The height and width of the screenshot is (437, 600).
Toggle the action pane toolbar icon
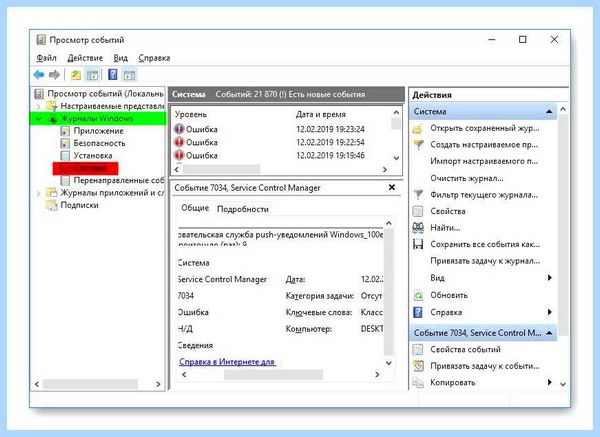click(129, 75)
